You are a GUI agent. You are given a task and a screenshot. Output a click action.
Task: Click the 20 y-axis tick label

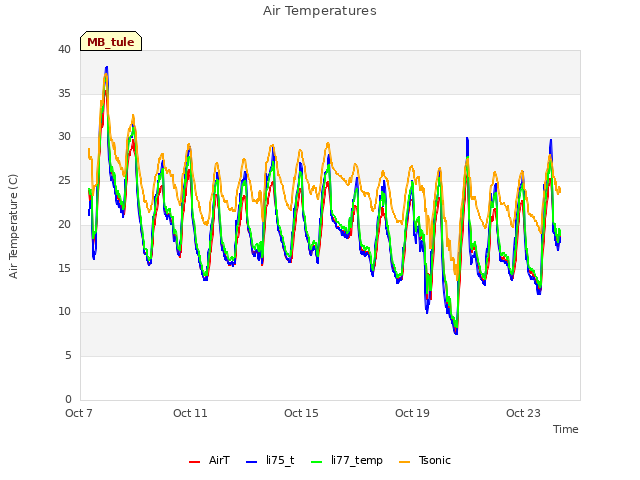pos(64,224)
